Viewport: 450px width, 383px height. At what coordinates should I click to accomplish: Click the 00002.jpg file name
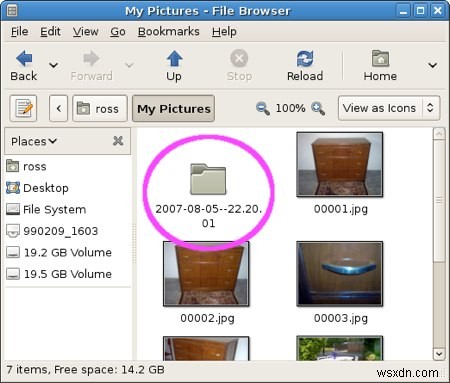coord(207,318)
